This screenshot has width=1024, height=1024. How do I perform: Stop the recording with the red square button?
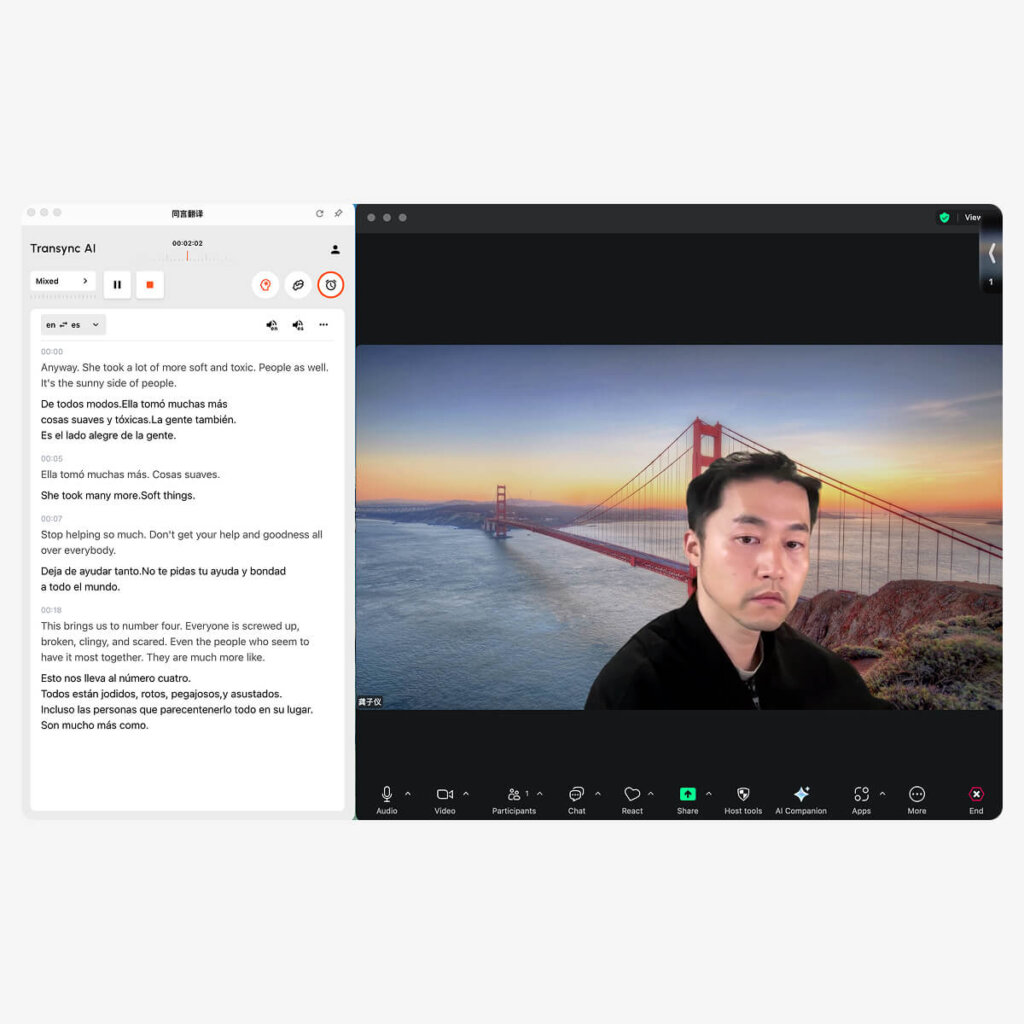point(149,285)
